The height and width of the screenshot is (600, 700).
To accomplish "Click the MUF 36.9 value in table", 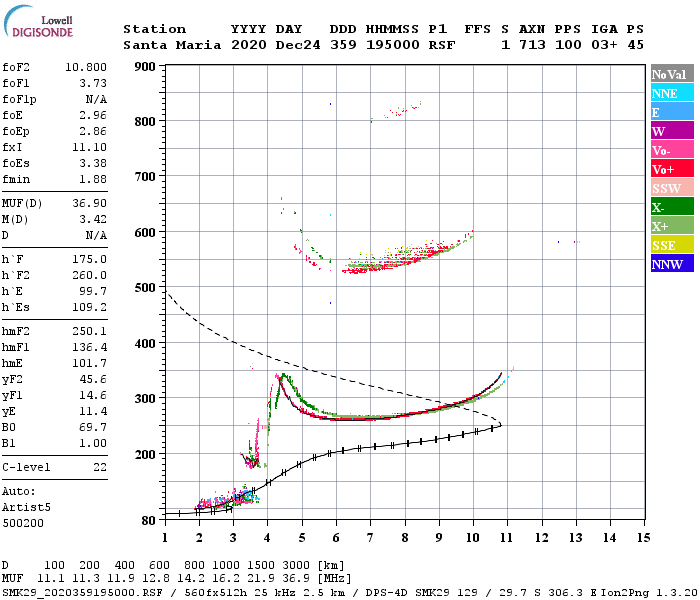I will 296,578.
